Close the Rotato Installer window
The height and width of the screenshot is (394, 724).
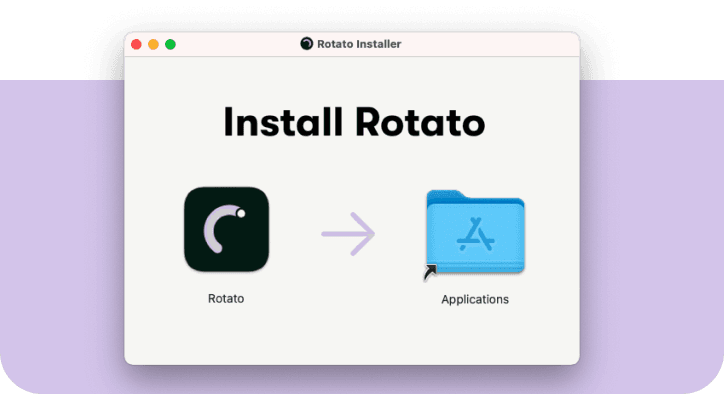pos(136,44)
